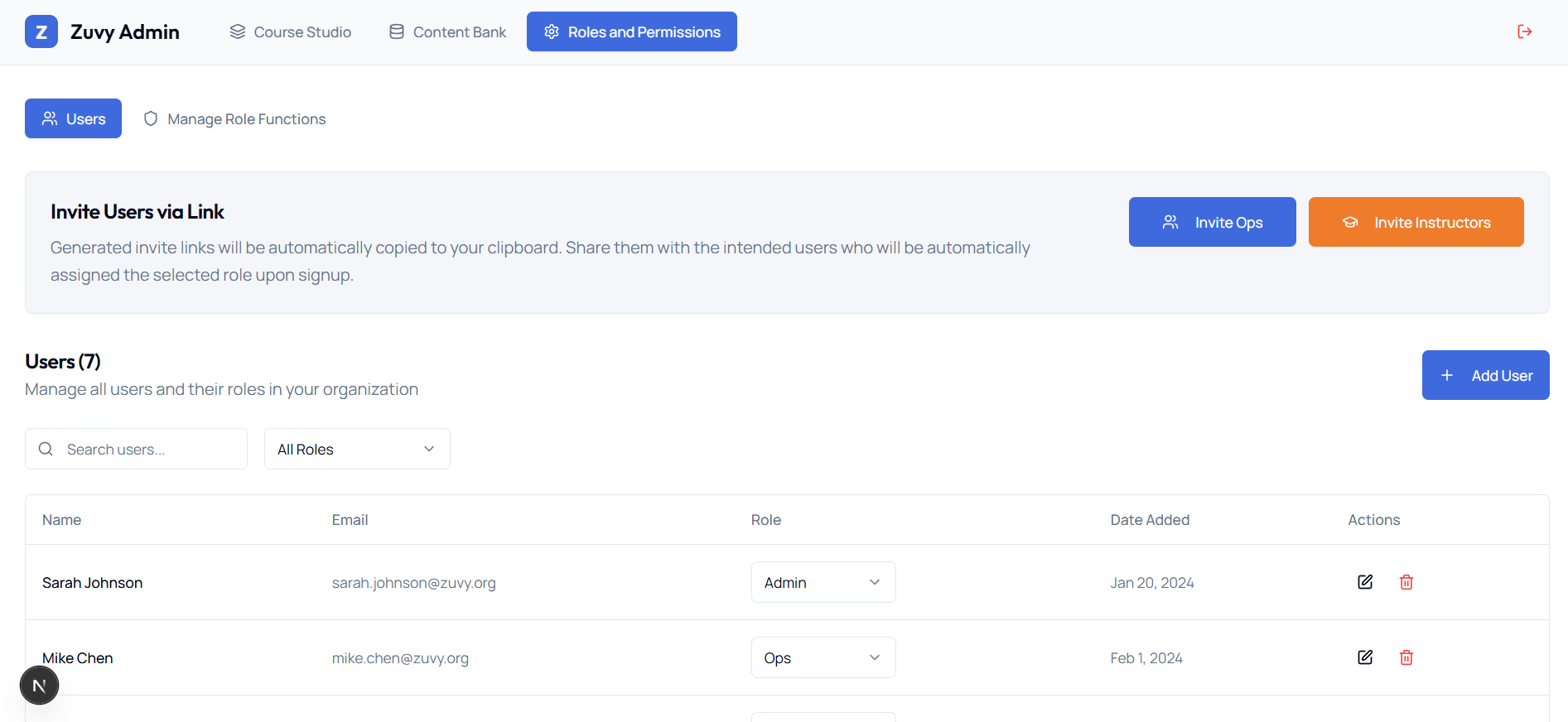Go to Course Studio tab

[x=291, y=32]
